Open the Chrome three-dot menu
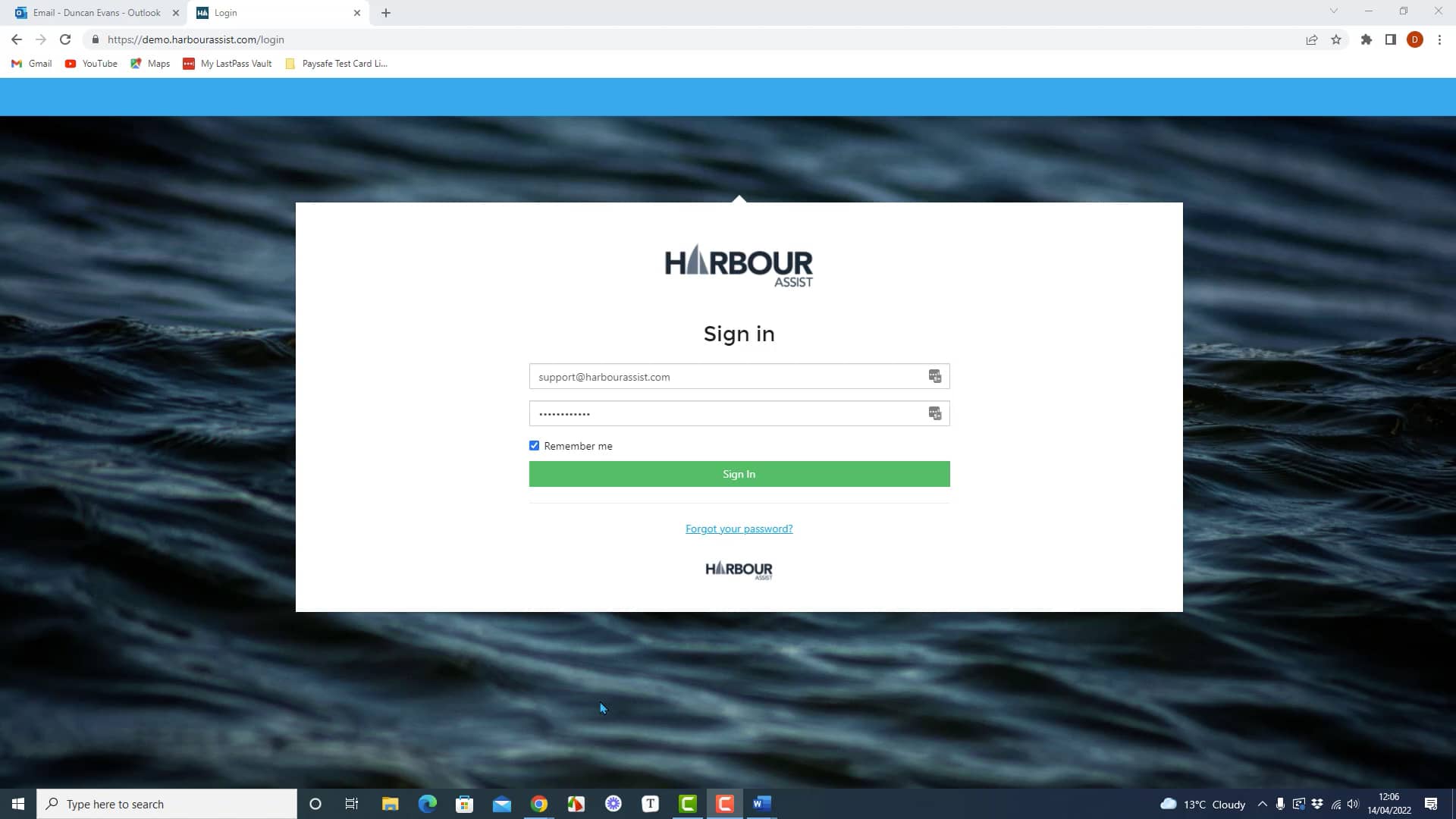This screenshot has height=819, width=1456. pos(1439,39)
